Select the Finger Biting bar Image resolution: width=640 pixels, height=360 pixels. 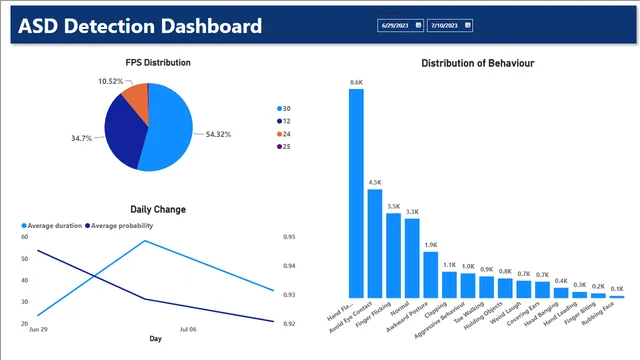tap(598, 296)
